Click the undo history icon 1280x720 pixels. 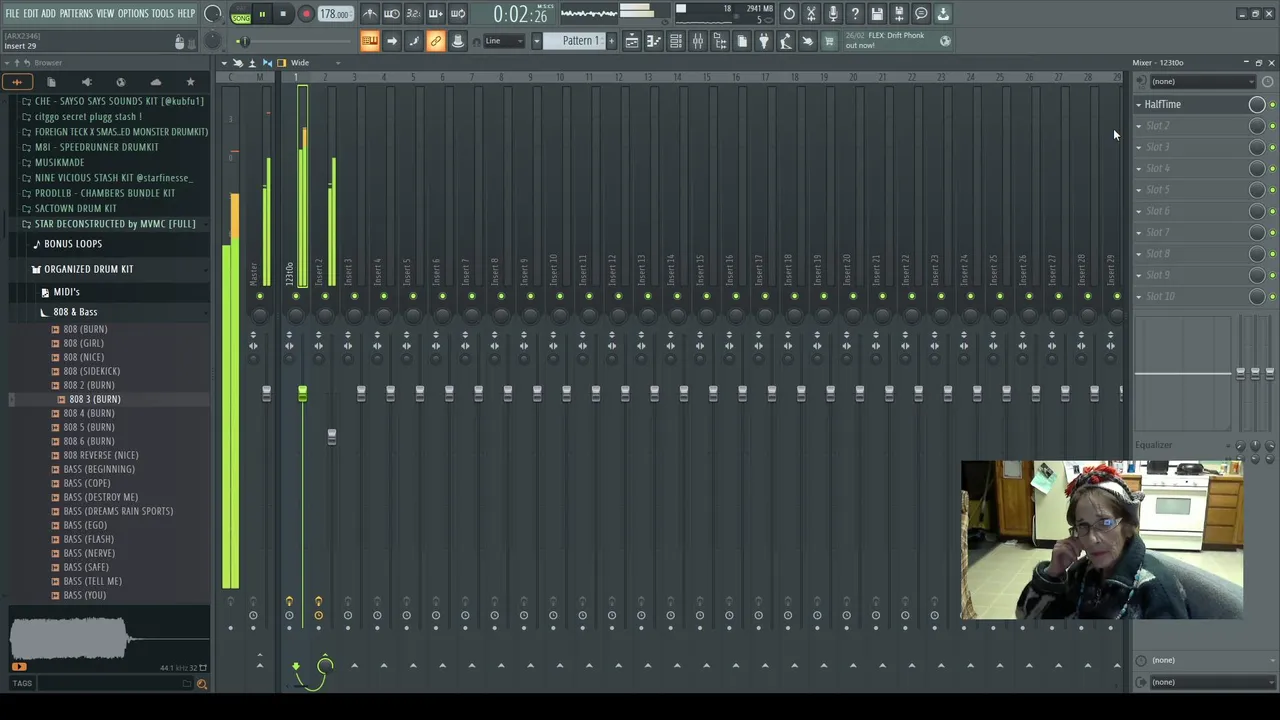pyautogui.click(x=789, y=14)
